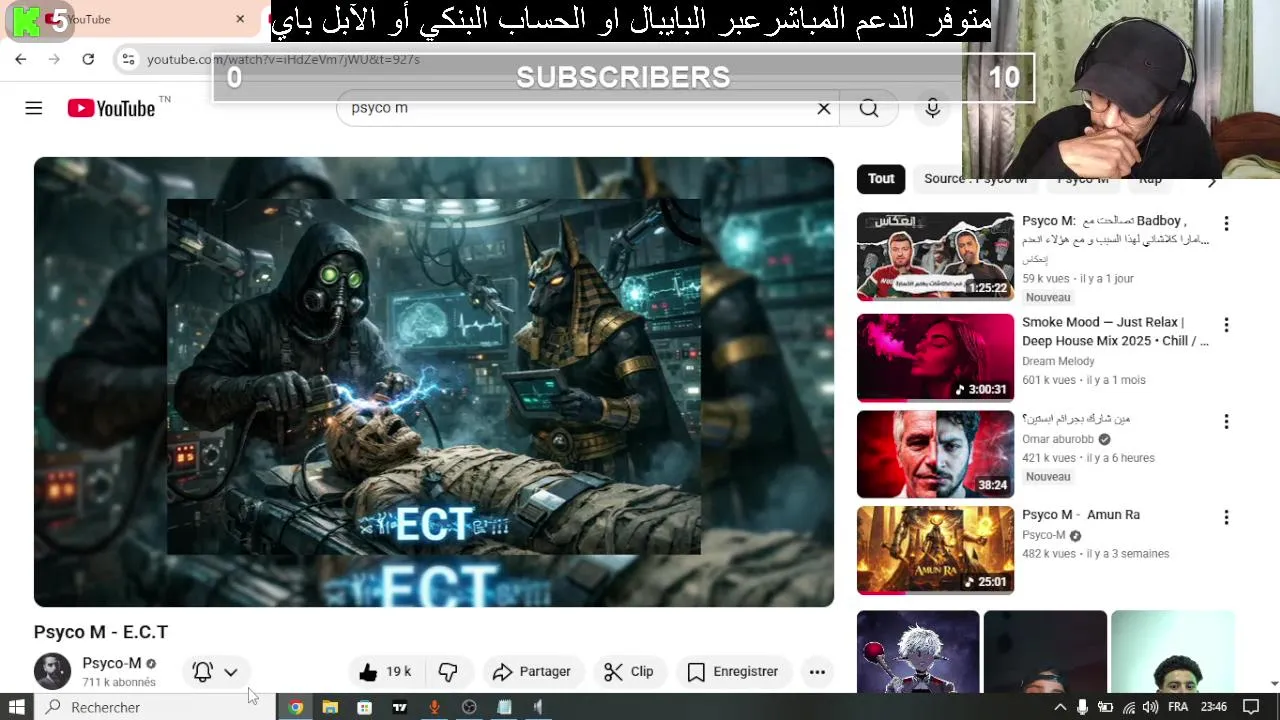Click the browser back arrow
This screenshot has height=720, width=1280.
coord(21,59)
